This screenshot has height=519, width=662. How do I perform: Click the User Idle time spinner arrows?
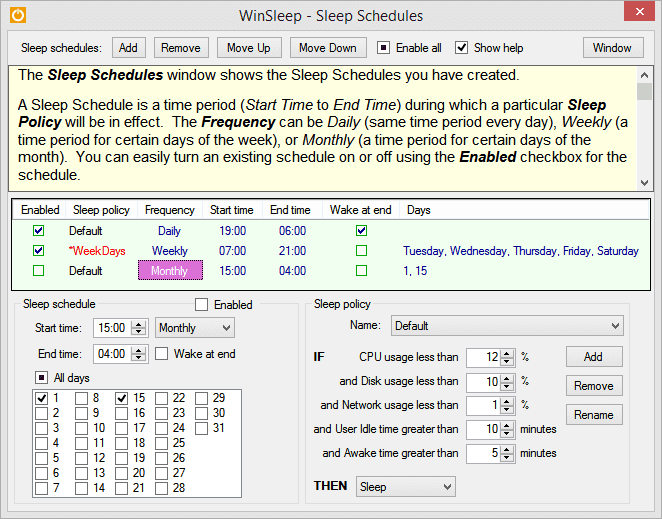pyautogui.click(x=507, y=429)
